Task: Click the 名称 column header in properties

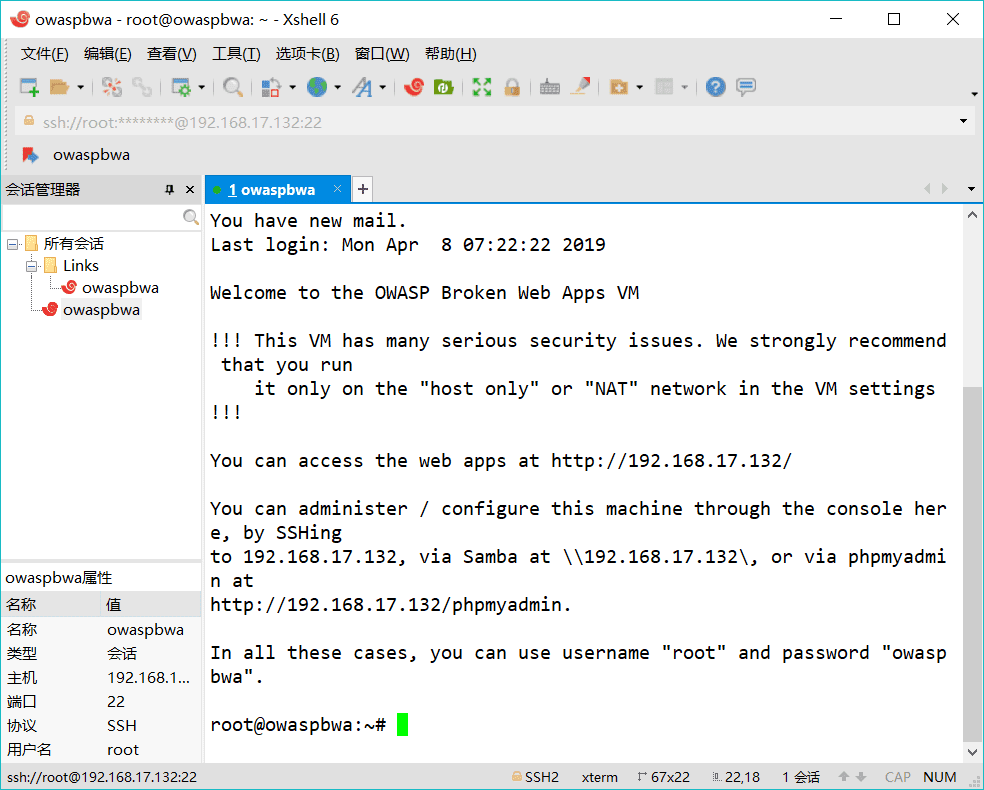Action: coord(51,604)
